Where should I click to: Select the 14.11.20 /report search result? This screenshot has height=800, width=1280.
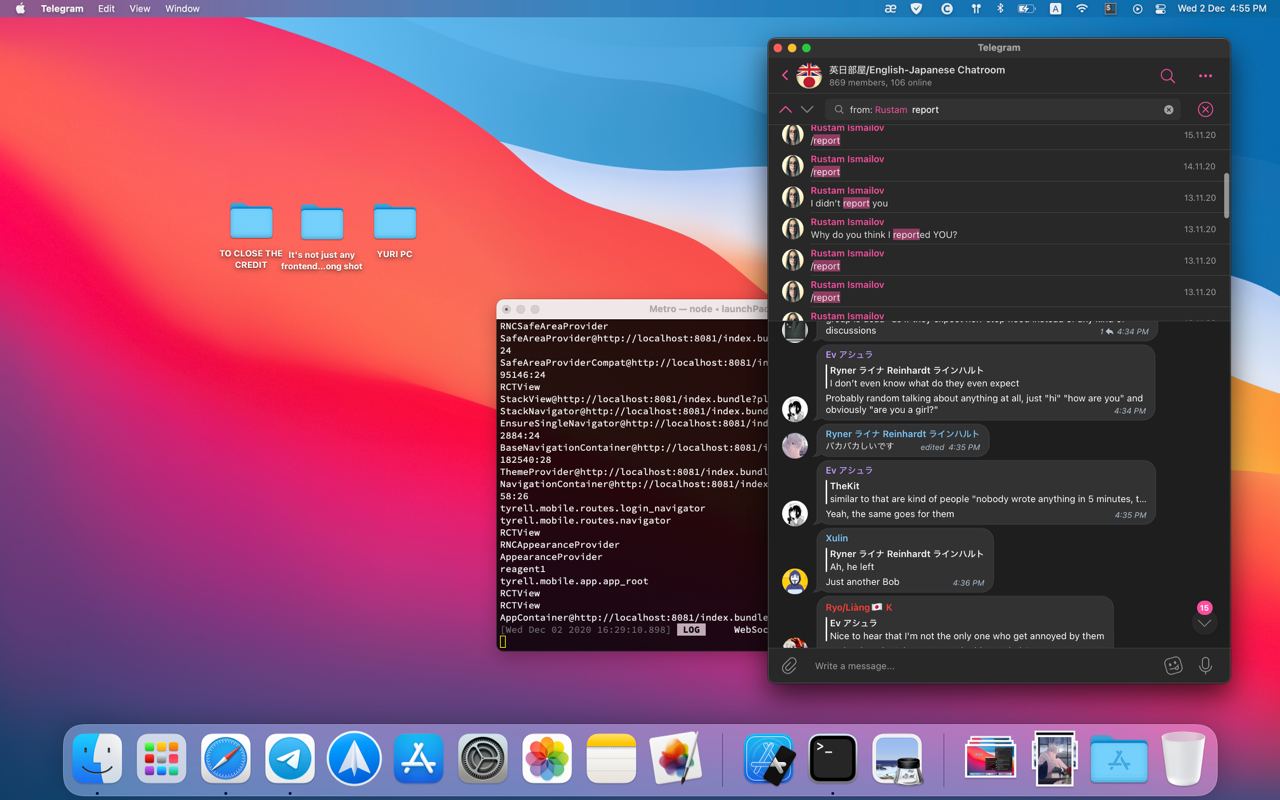1000,166
